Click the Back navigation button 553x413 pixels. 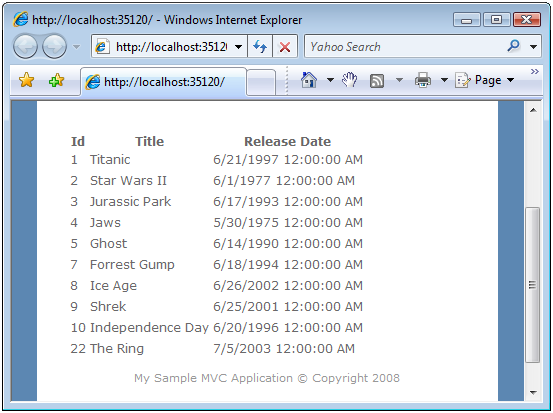click(x=25, y=47)
